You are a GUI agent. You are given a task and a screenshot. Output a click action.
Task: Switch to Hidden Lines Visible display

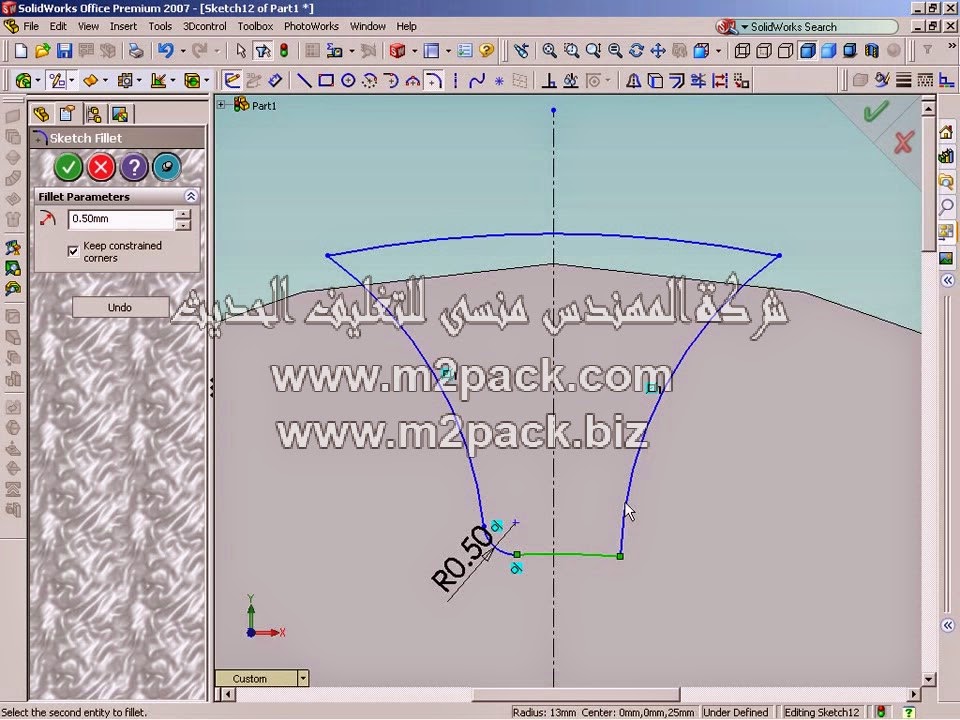pos(763,50)
